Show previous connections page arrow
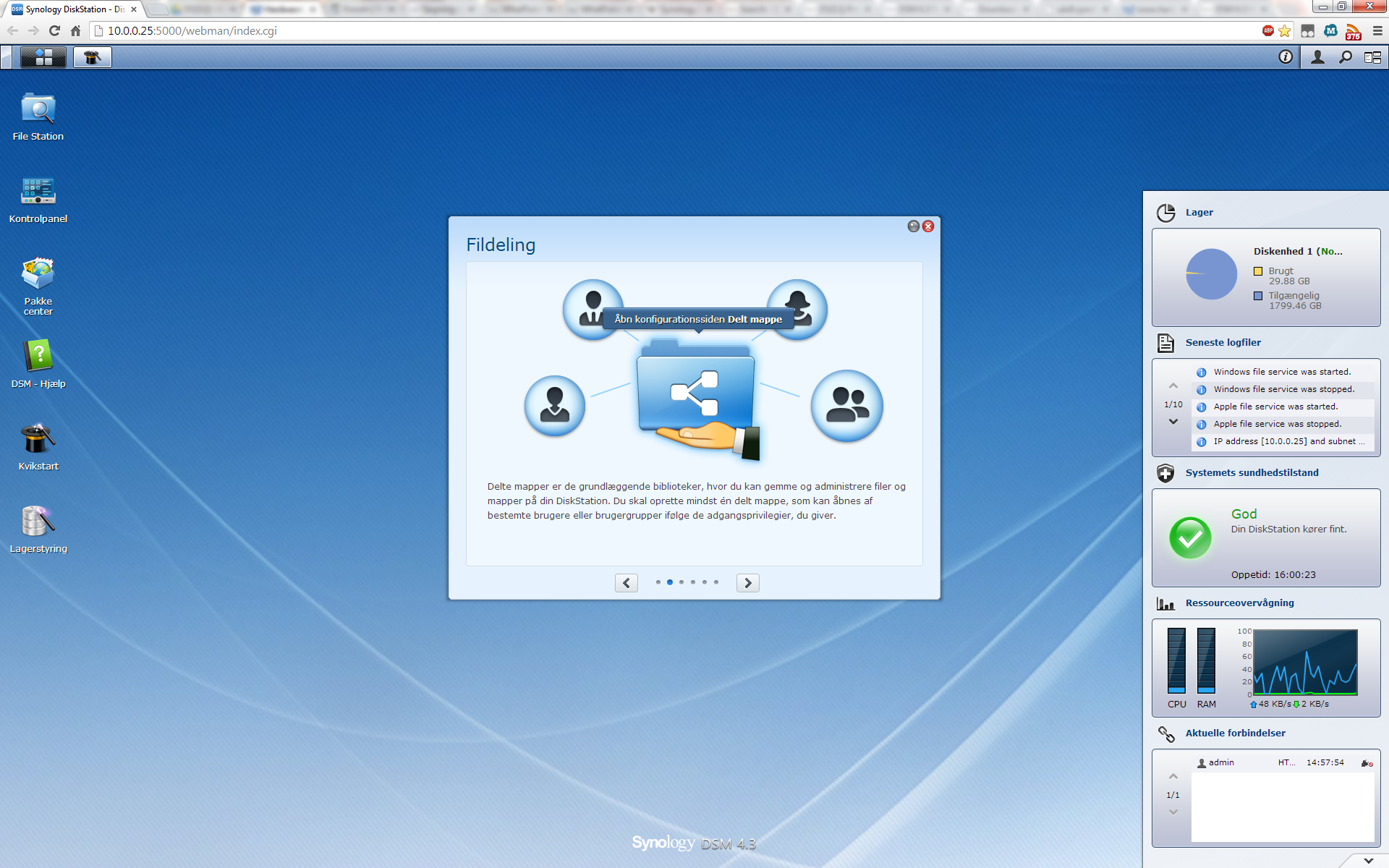The width and height of the screenshot is (1389, 868). coord(1173,776)
